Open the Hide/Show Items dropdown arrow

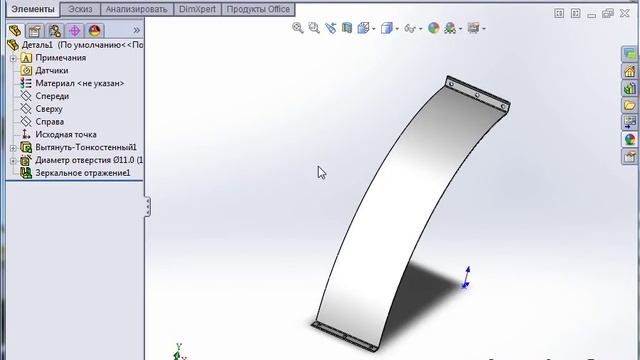coord(420,29)
